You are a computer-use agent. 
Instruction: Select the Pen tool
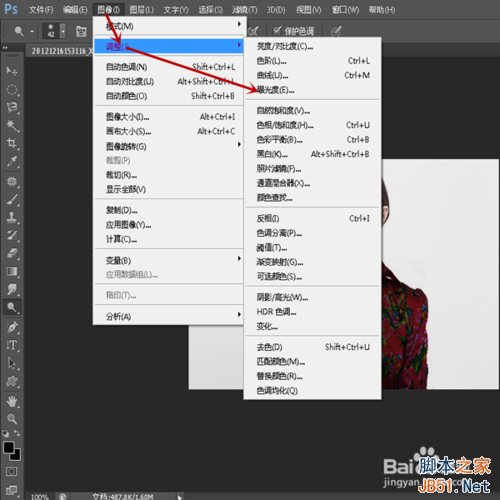(12, 327)
